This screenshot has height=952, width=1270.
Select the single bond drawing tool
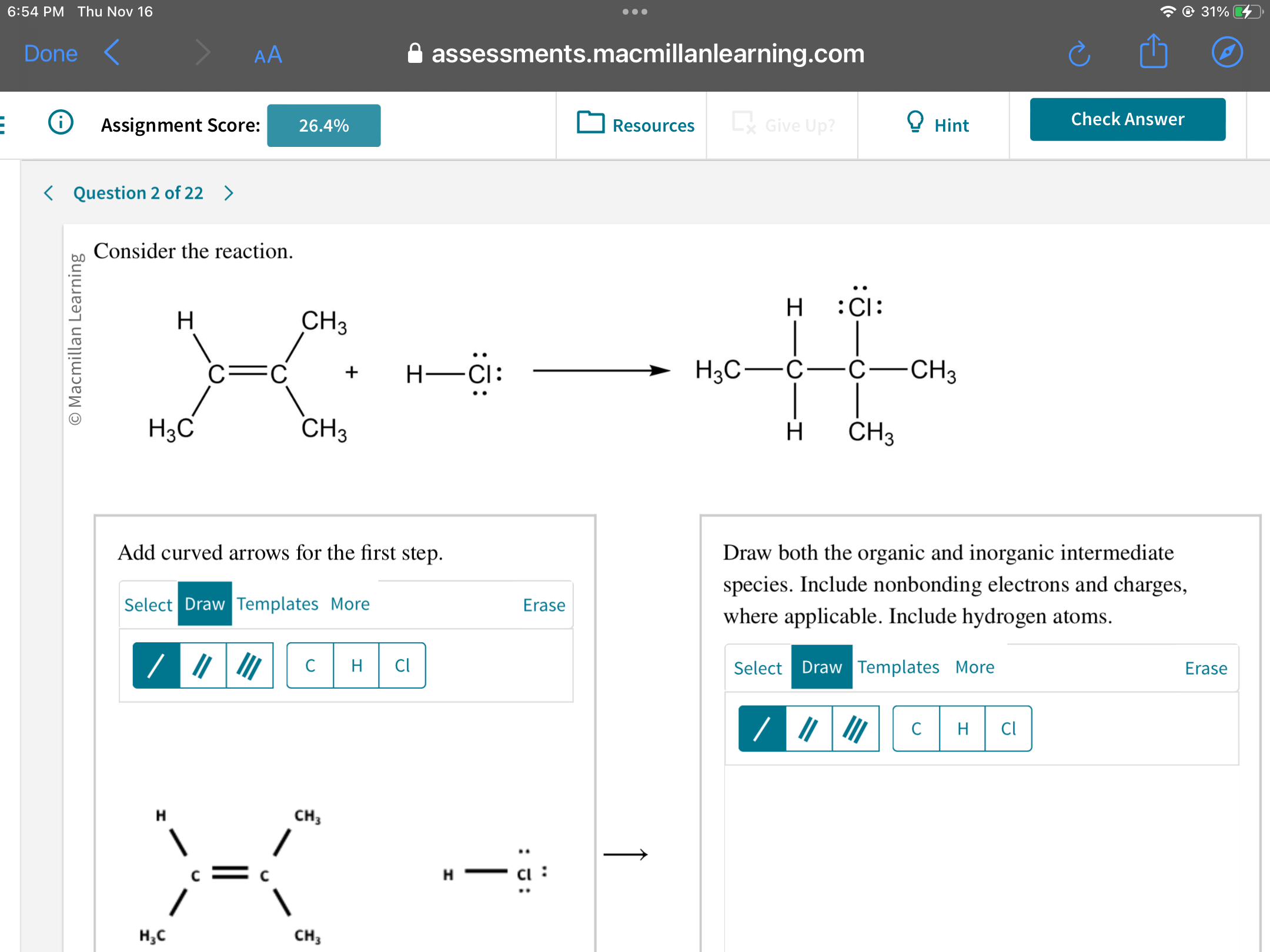156,665
